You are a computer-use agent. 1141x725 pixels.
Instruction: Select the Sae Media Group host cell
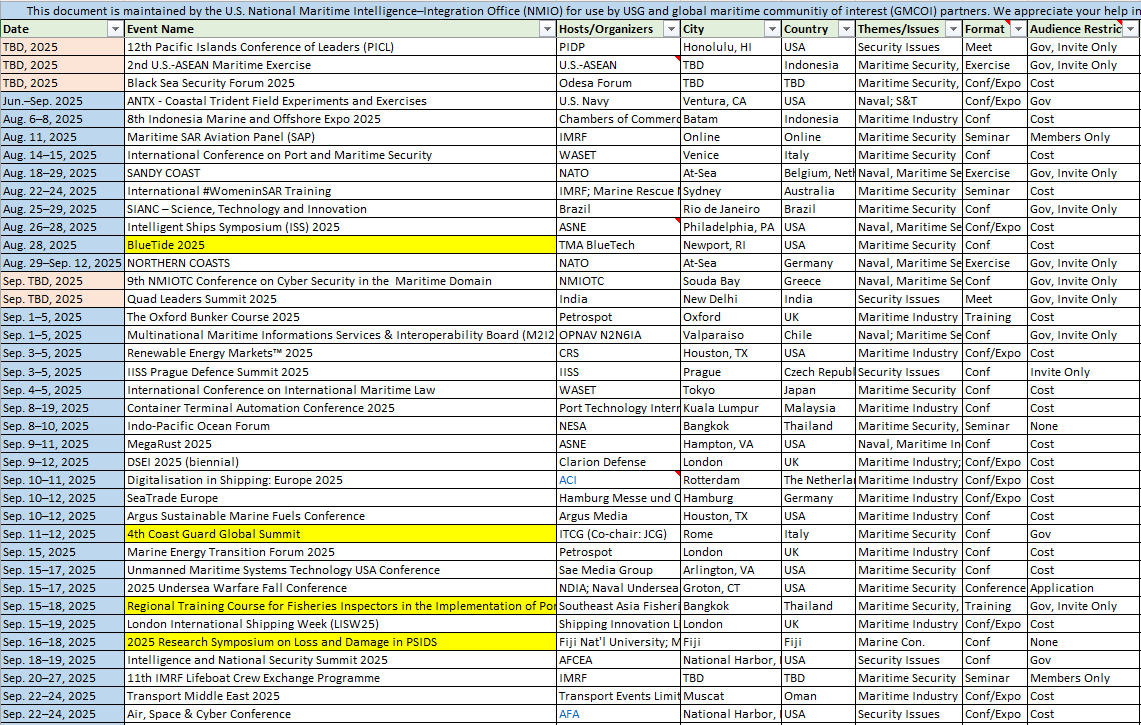point(619,571)
